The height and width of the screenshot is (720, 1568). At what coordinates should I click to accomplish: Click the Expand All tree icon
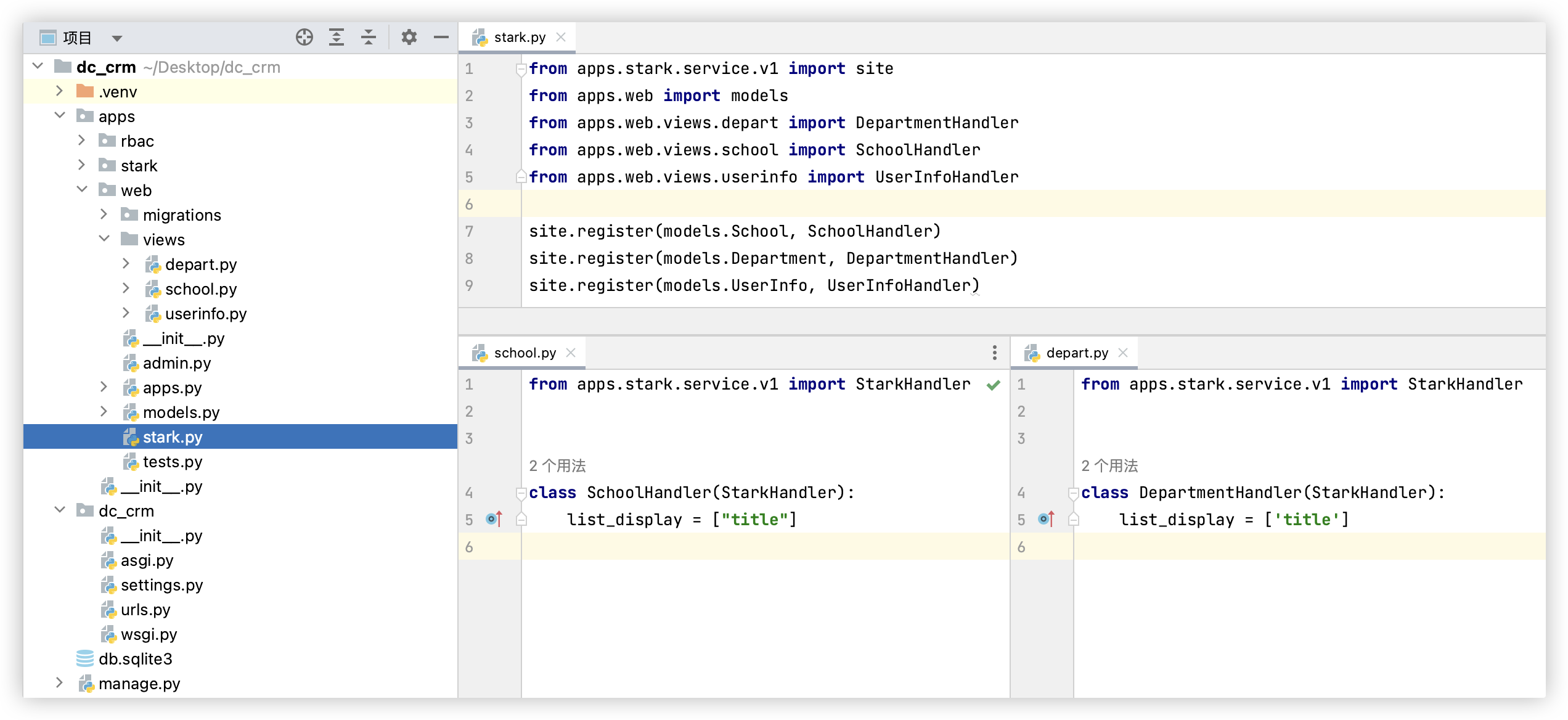(337, 38)
